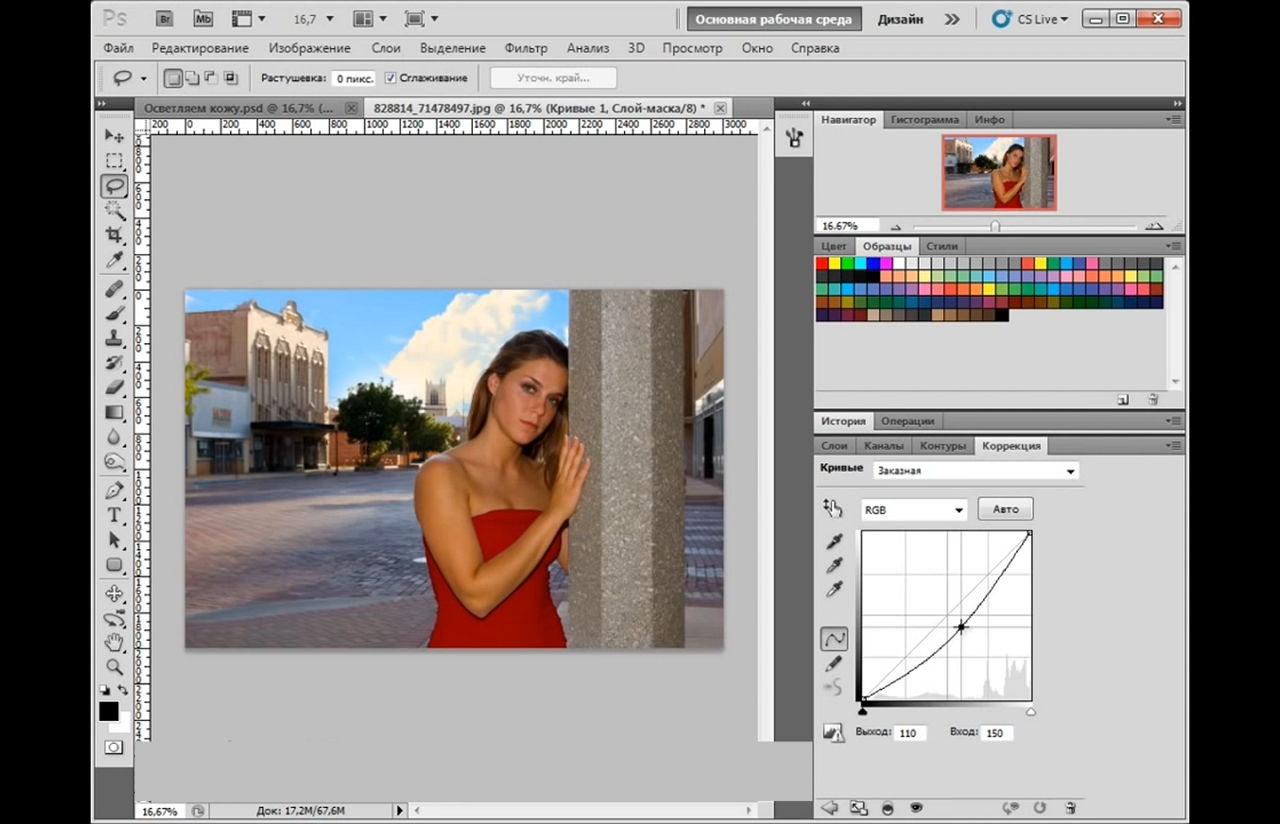Select the Path Selection tool
Image resolution: width=1280 pixels, height=824 pixels.
tap(114, 540)
